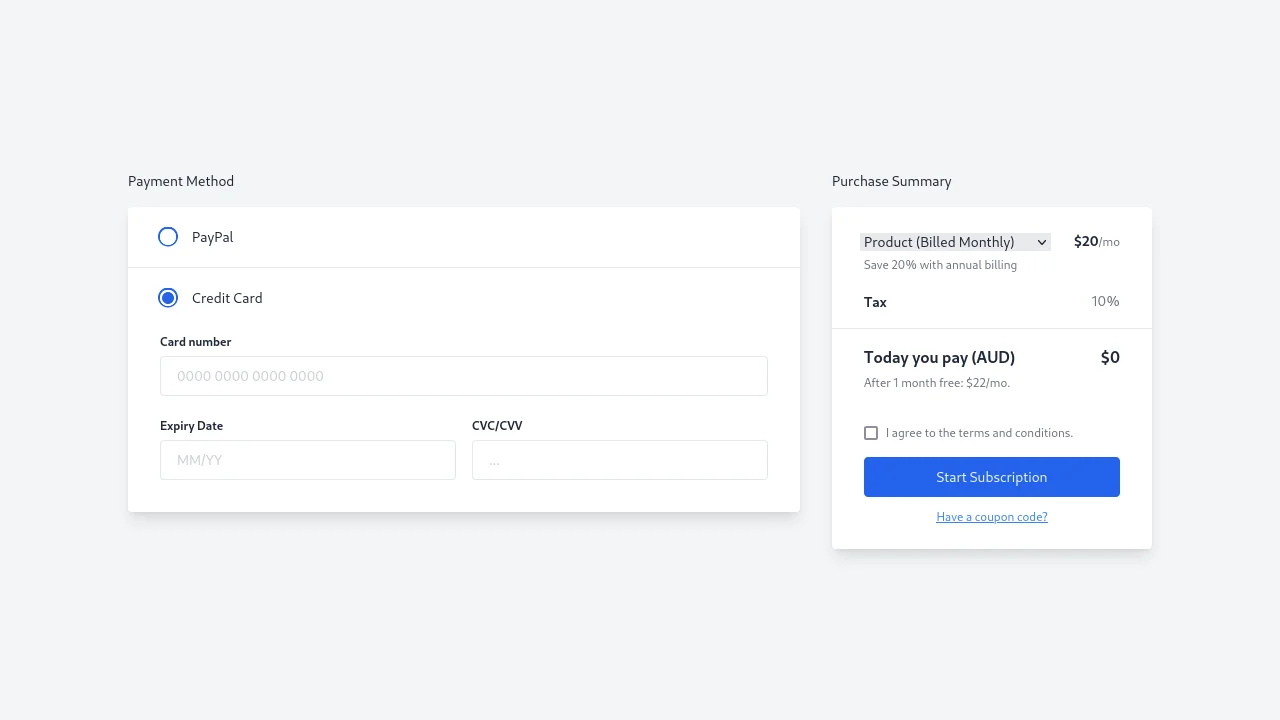This screenshot has width=1280, height=720.
Task: Check the terms and conditions agreement box
Action: tap(871, 432)
